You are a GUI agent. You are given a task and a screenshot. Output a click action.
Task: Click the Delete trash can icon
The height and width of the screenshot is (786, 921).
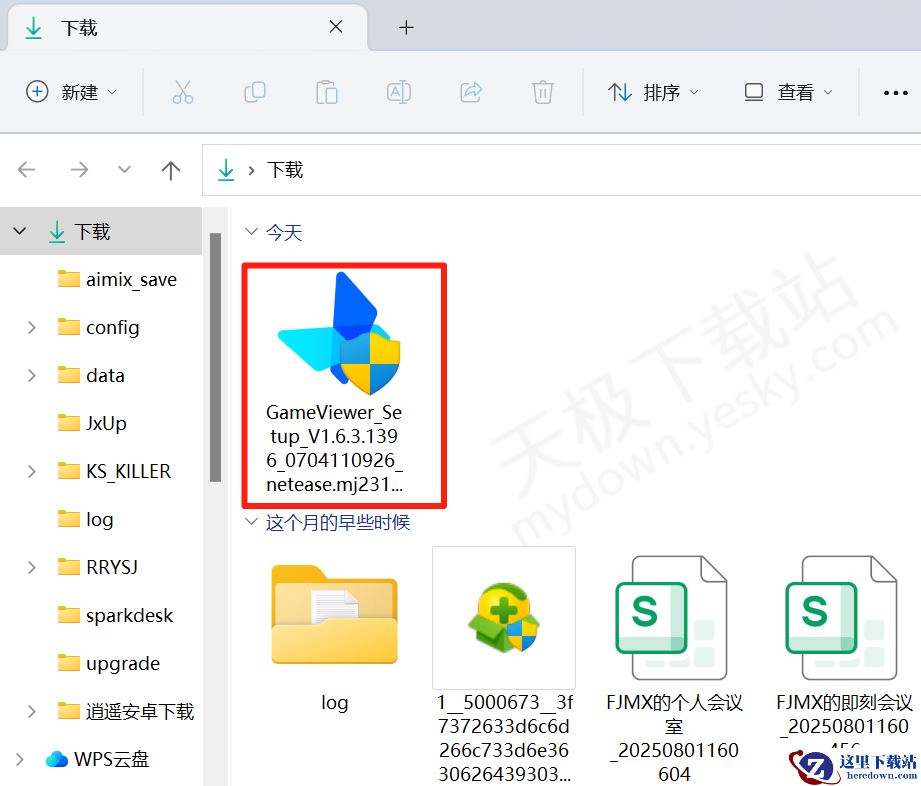point(543,92)
